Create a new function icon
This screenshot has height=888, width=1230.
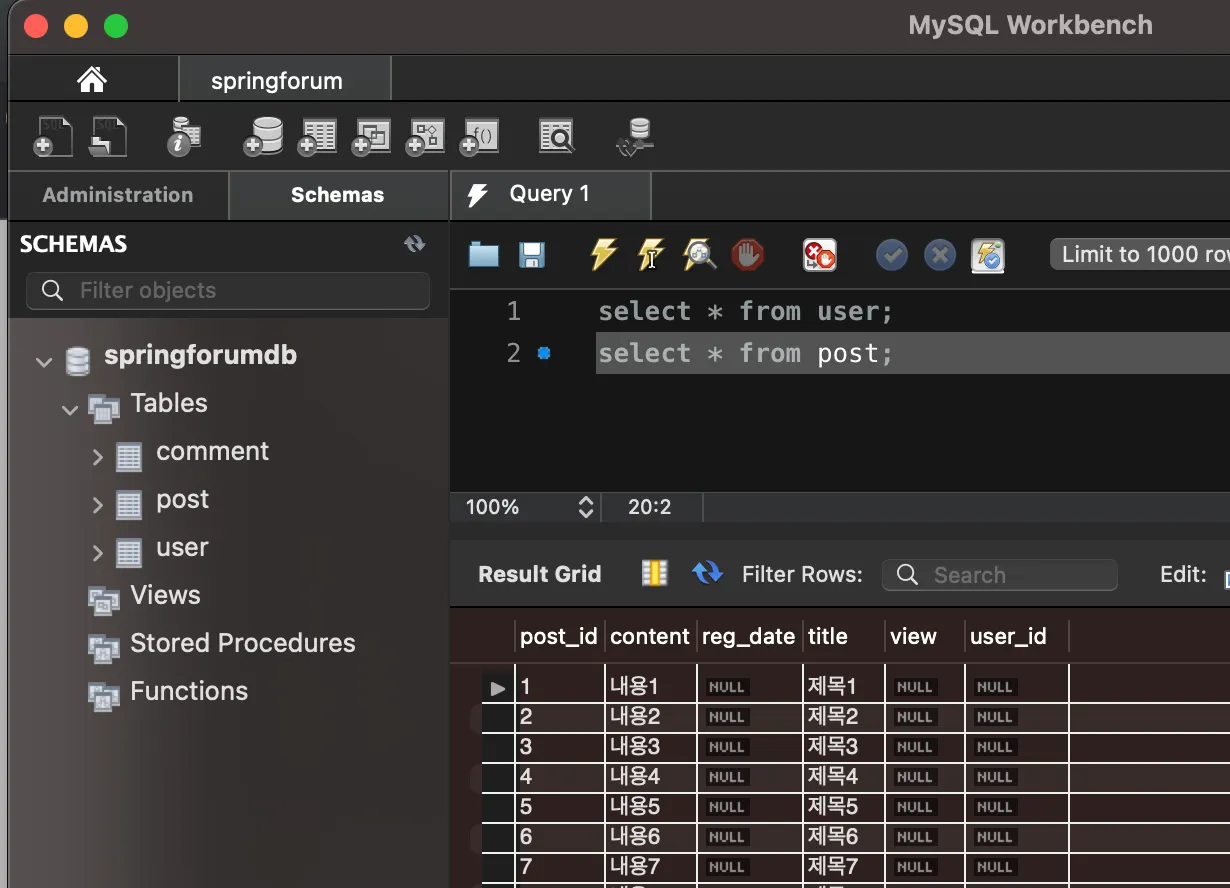pos(479,136)
